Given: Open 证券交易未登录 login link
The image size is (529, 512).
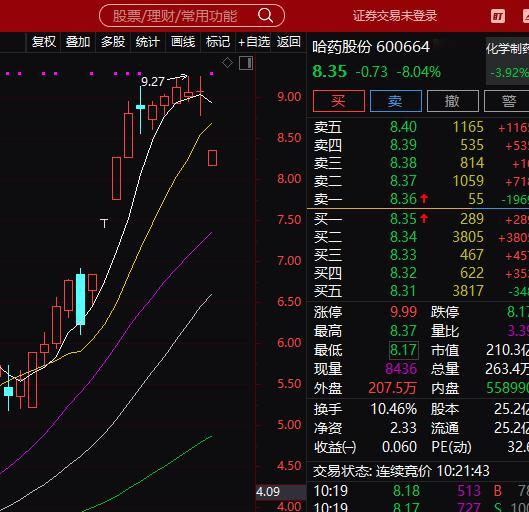Looking at the screenshot, I should pyautogui.click(x=395, y=16).
